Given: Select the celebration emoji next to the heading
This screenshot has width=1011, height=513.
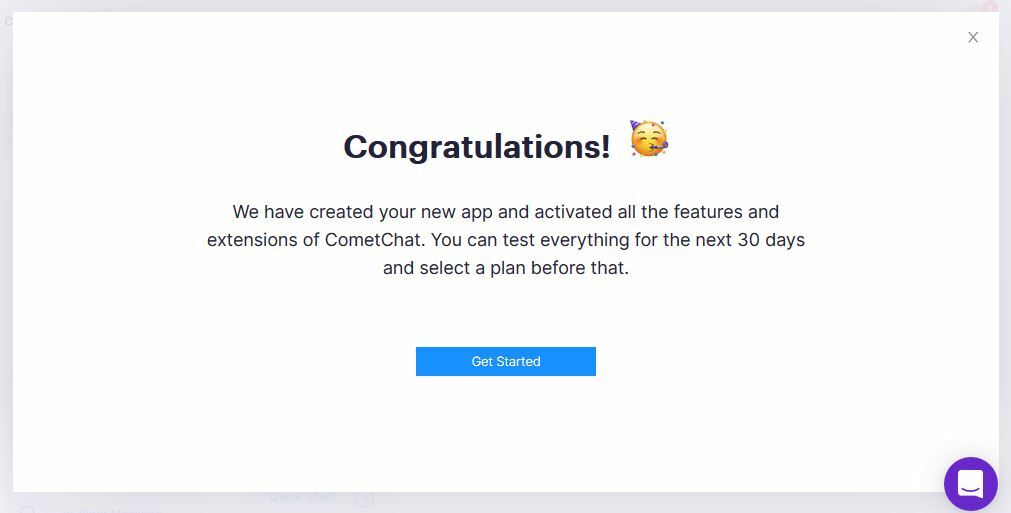Looking at the screenshot, I should coord(648,140).
